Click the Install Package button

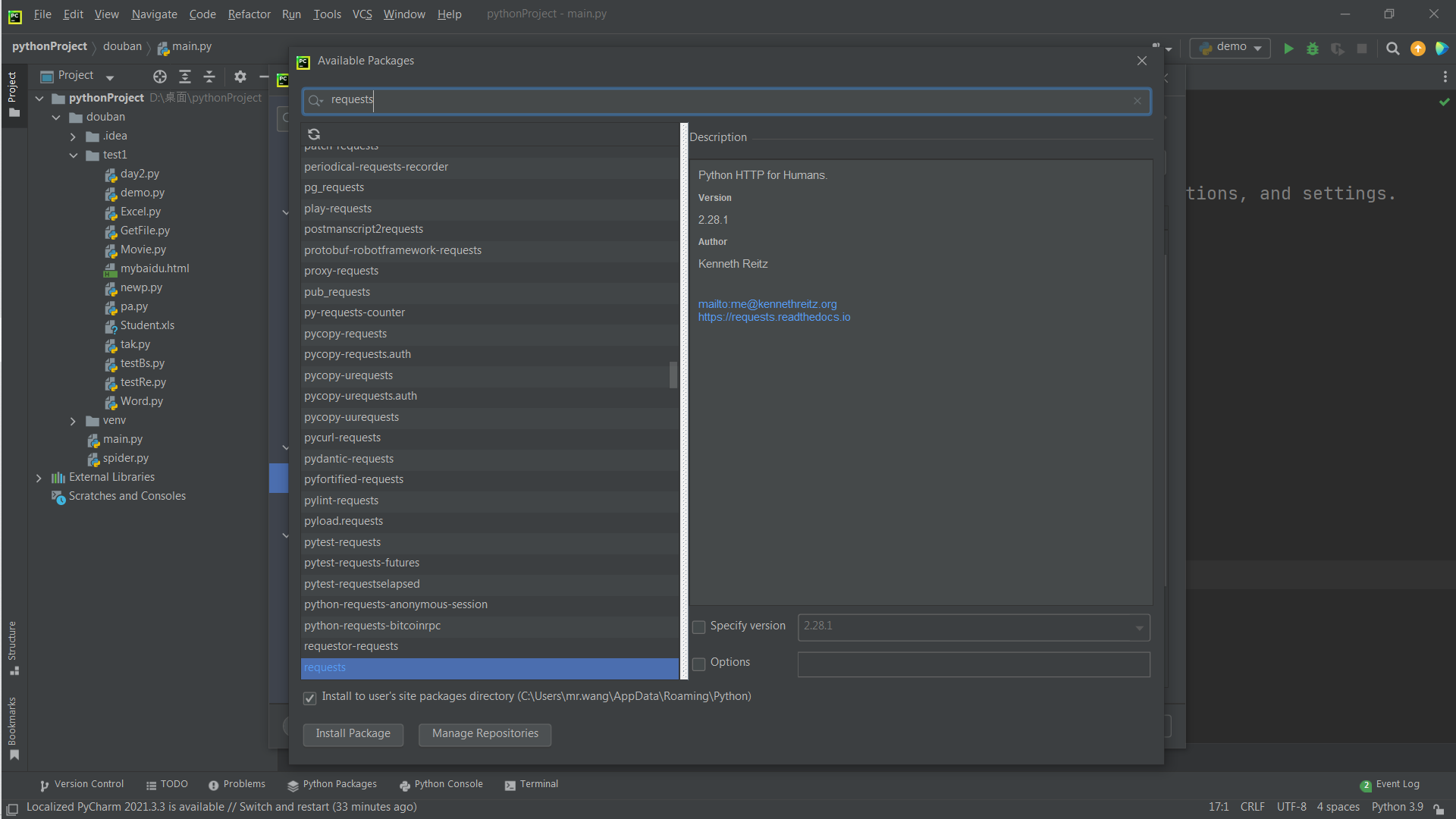pos(353,734)
